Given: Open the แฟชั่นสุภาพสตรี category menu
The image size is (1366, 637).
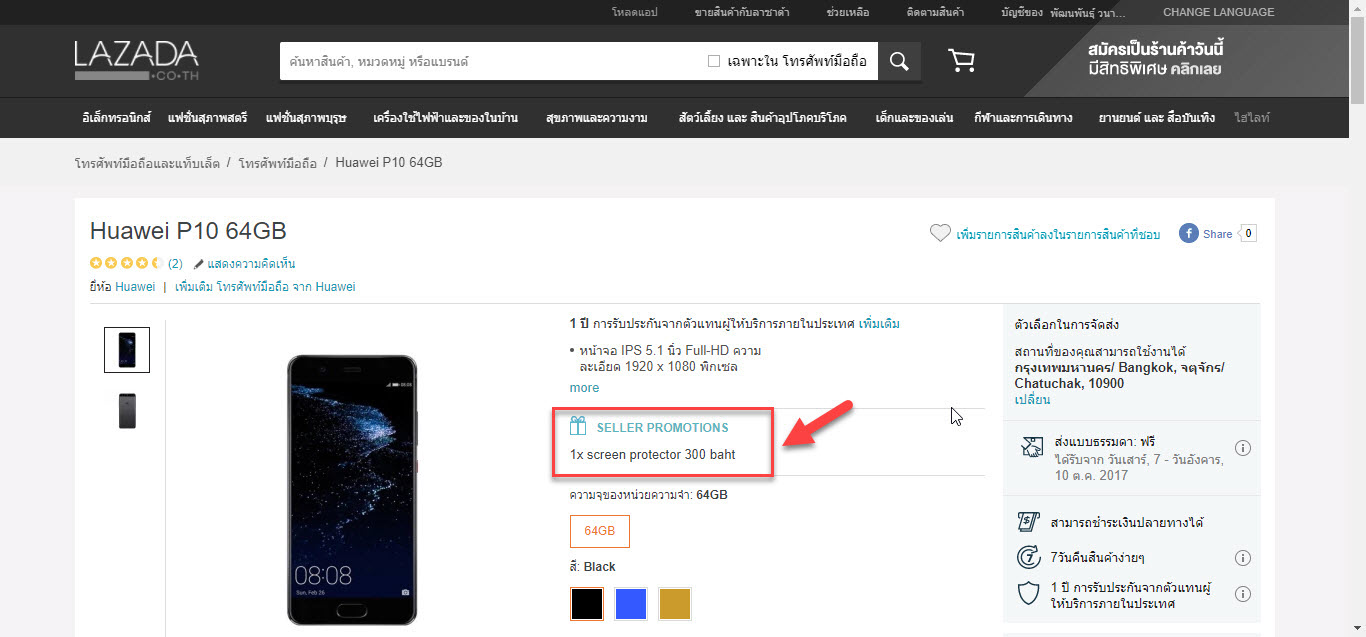Looking at the screenshot, I should (x=207, y=118).
